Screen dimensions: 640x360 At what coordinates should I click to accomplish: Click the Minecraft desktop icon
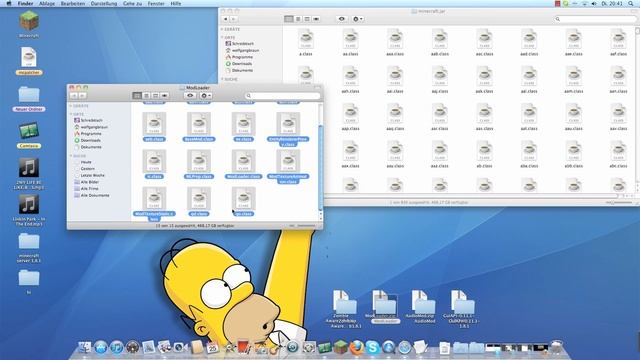(x=29, y=20)
